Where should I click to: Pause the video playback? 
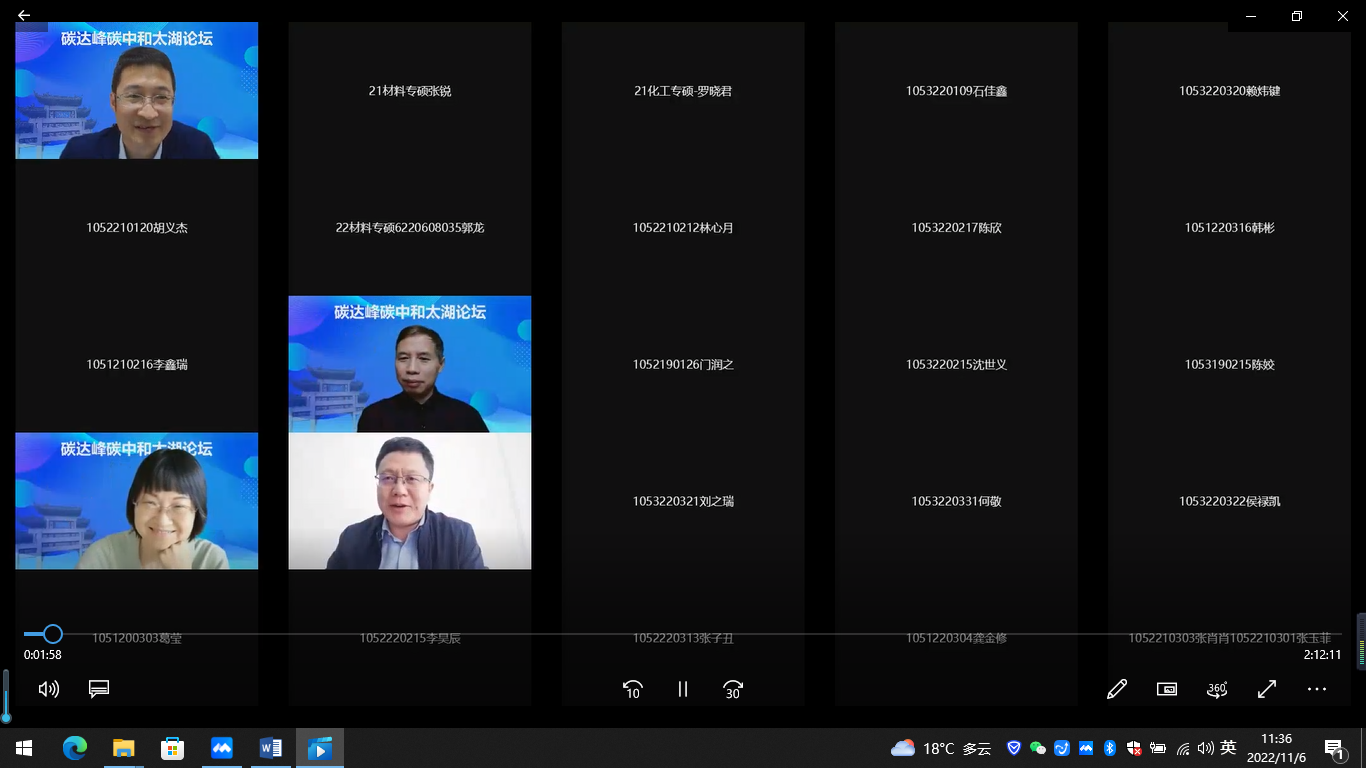[x=683, y=689]
